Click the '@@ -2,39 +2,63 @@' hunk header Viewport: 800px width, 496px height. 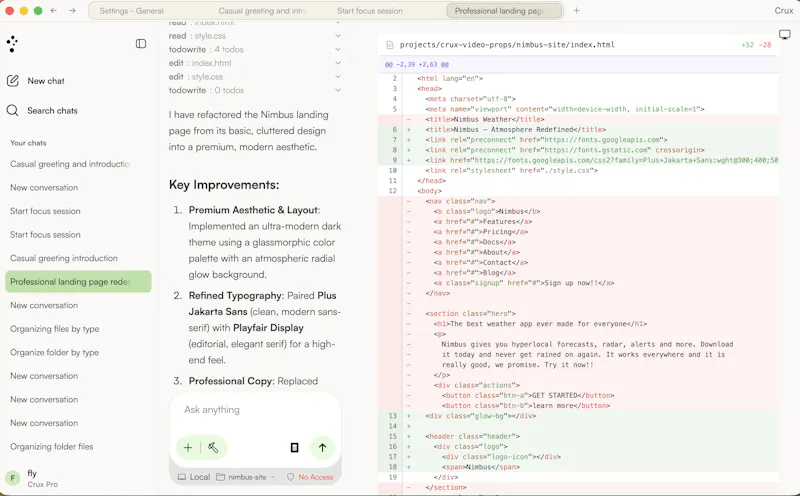tap(417, 65)
